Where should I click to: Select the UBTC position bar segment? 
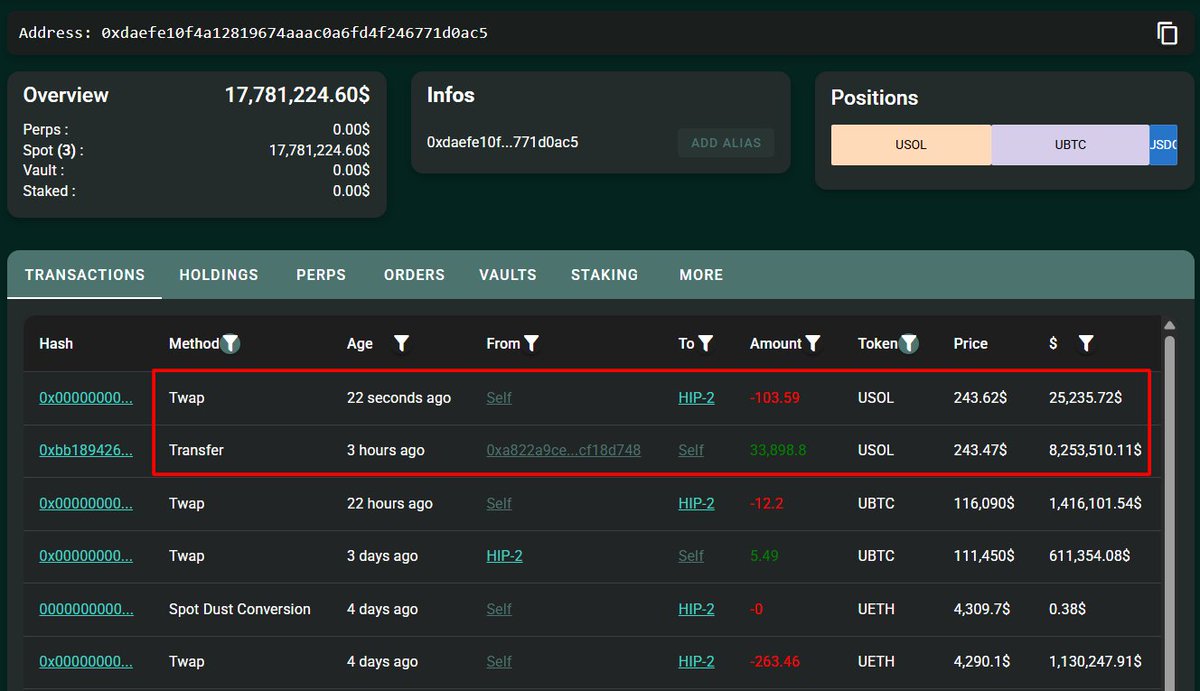point(1070,145)
